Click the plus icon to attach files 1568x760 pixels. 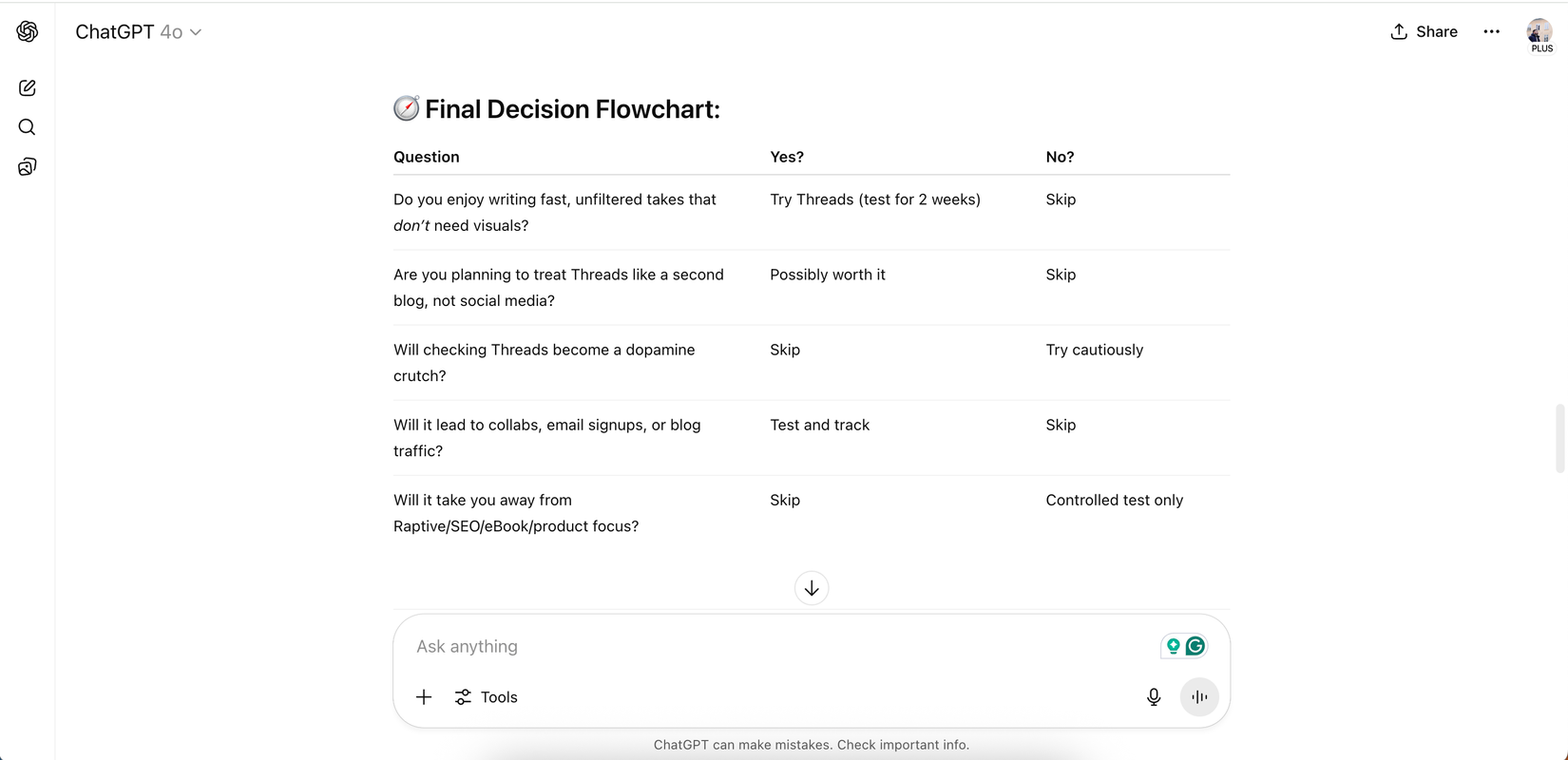(x=424, y=697)
